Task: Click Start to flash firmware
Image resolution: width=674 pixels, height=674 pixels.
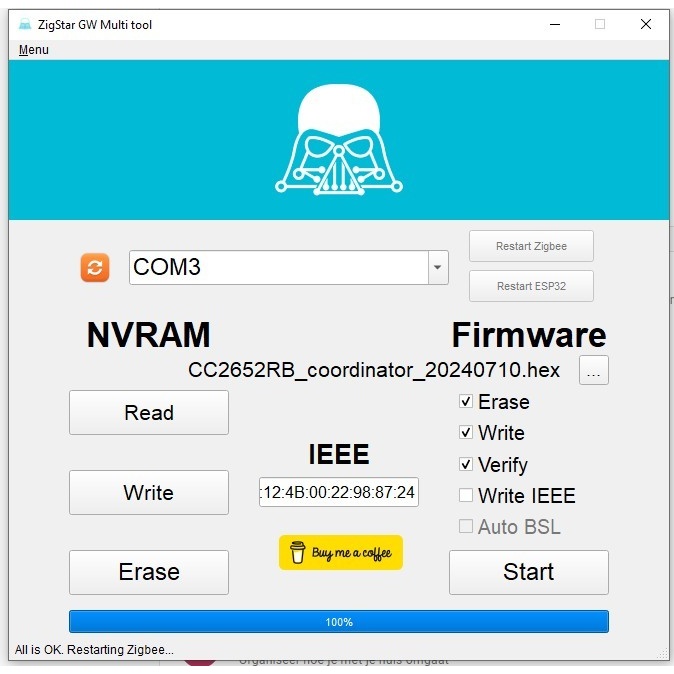Action: (529, 572)
